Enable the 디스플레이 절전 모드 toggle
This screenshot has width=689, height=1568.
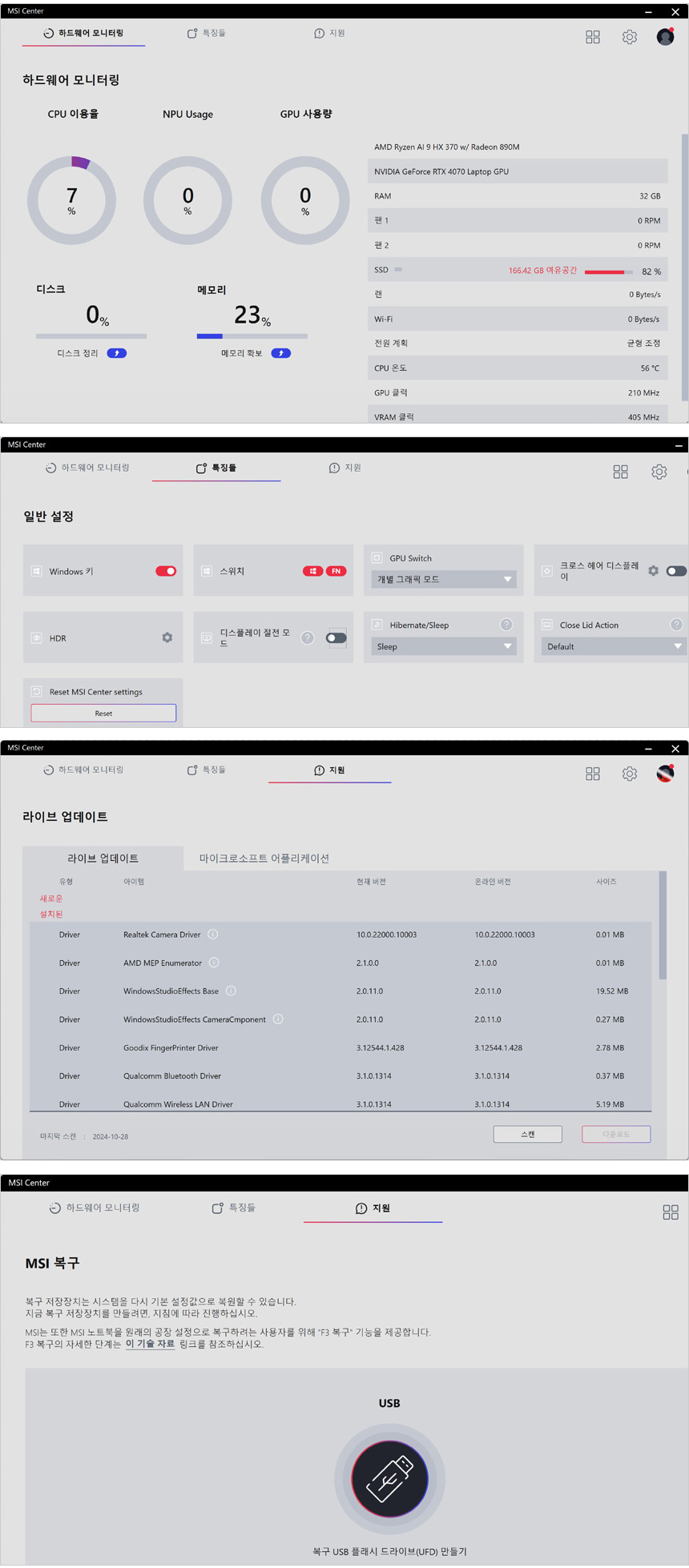pyautogui.click(x=336, y=638)
